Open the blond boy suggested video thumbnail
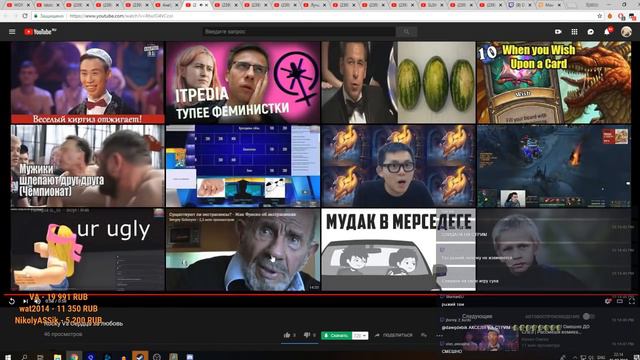Viewport: 640px width, 360px height. point(554,250)
